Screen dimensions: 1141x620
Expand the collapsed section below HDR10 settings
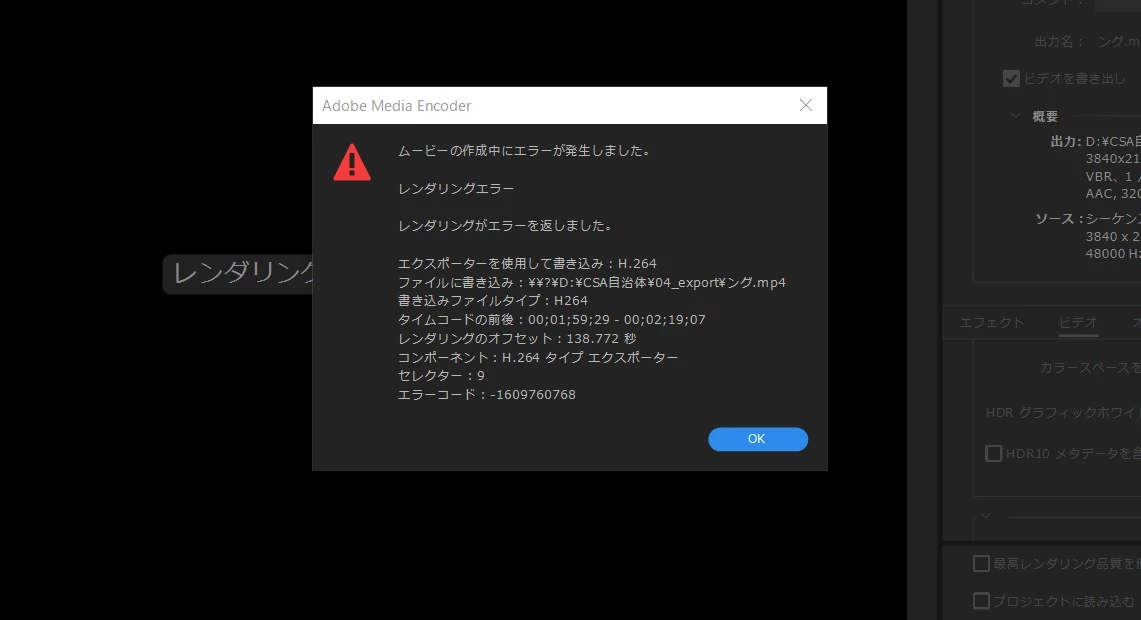(x=985, y=516)
